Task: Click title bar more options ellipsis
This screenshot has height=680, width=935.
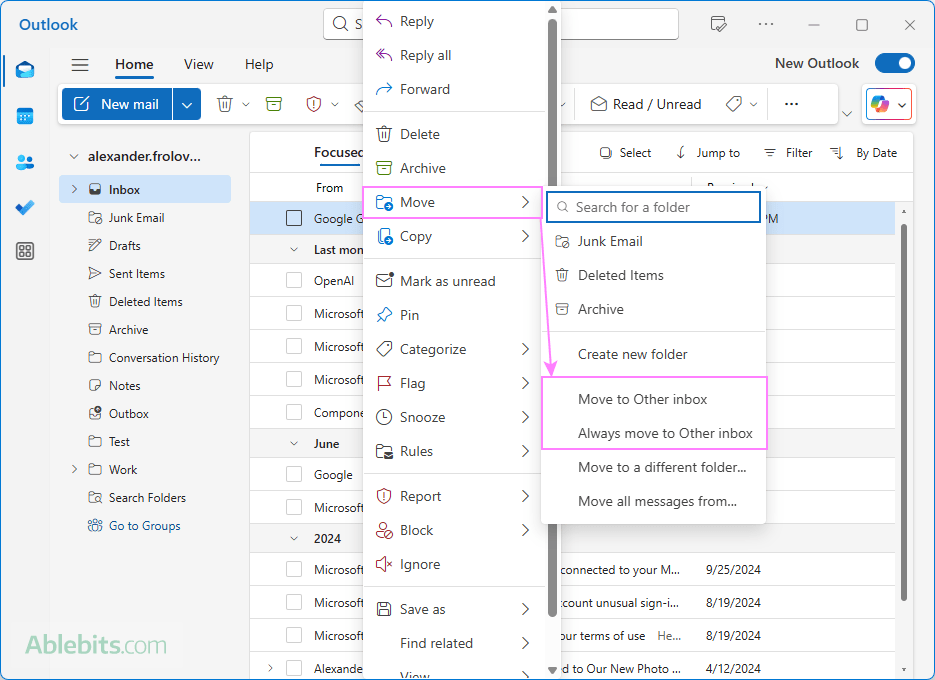Action: tap(766, 24)
